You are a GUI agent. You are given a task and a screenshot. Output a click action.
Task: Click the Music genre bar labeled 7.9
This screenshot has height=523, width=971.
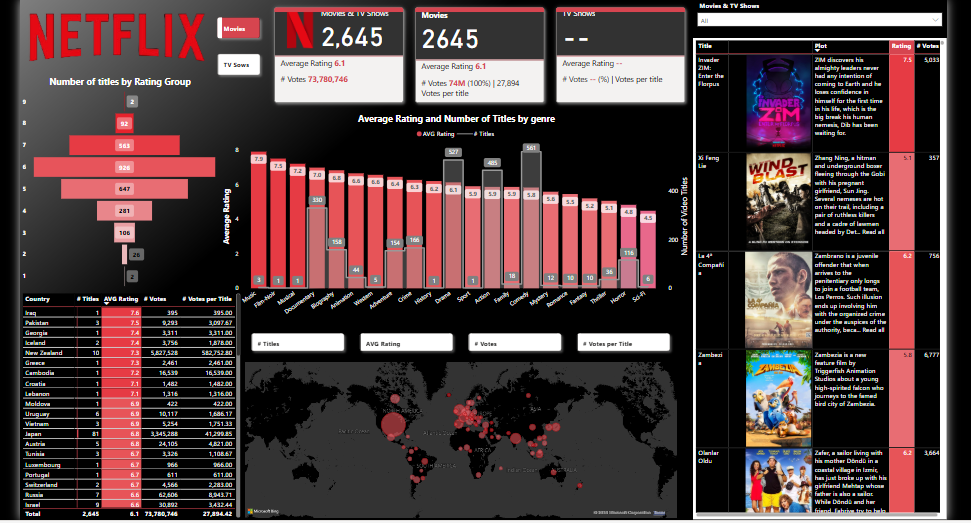tap(259, 220)
